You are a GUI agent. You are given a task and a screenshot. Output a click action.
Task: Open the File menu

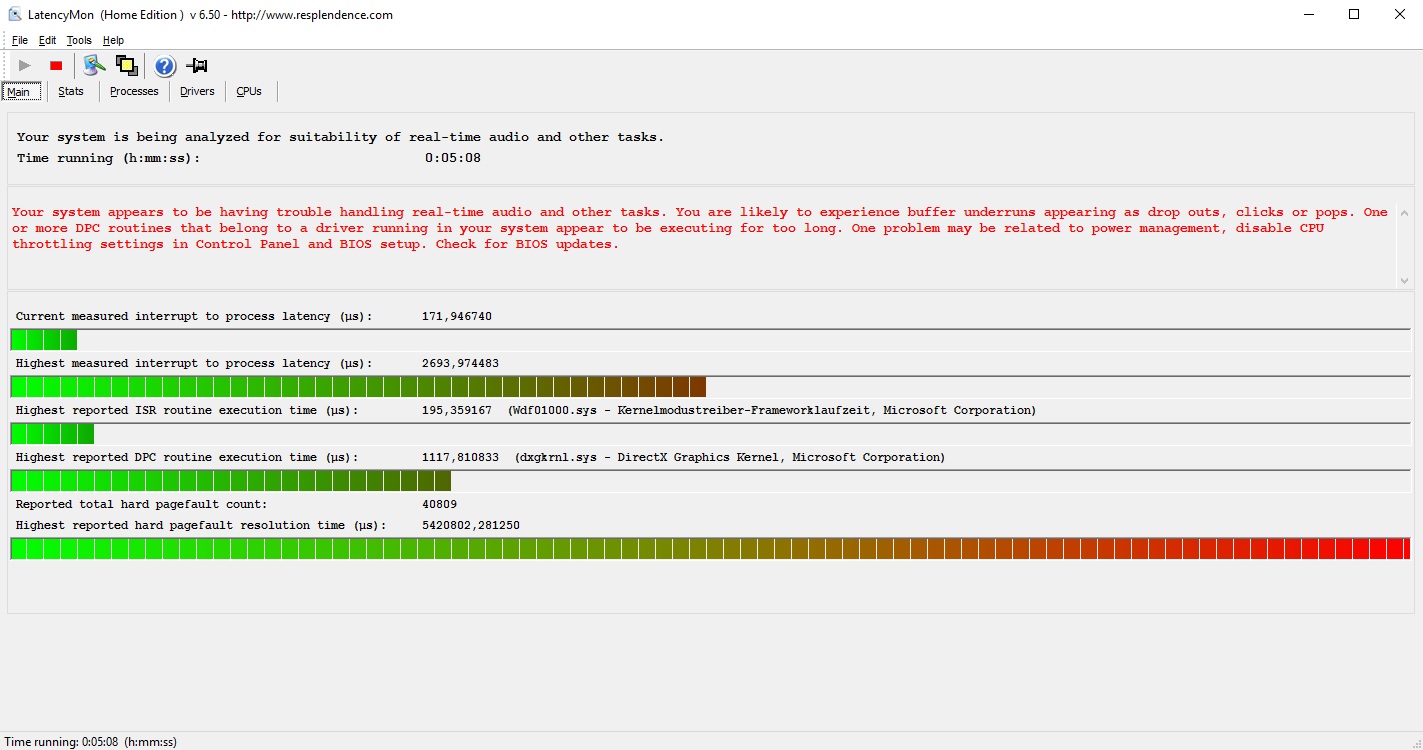[20, 41]
